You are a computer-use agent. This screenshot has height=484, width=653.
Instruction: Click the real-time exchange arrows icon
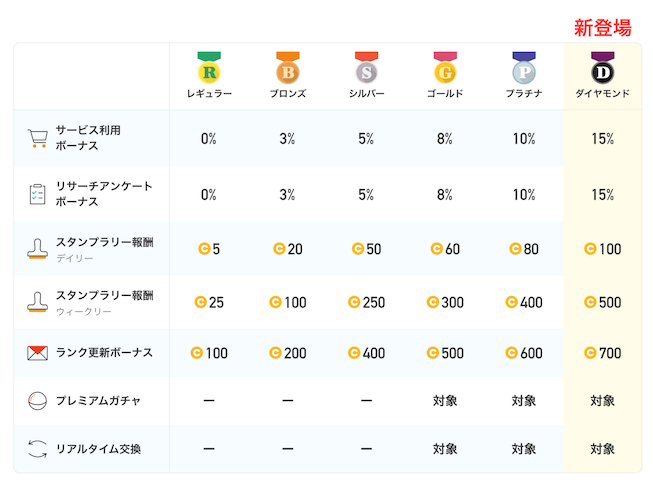click(x=37, y=449)
